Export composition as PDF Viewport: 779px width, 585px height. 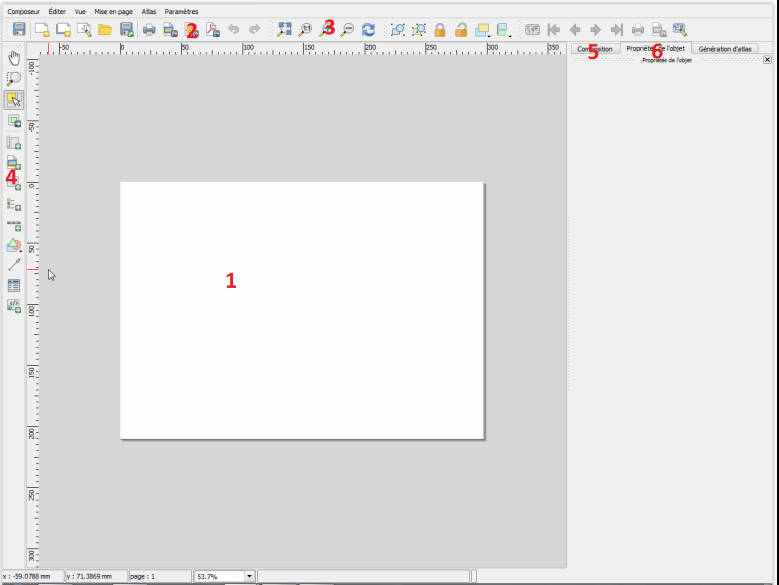point(213,30)
